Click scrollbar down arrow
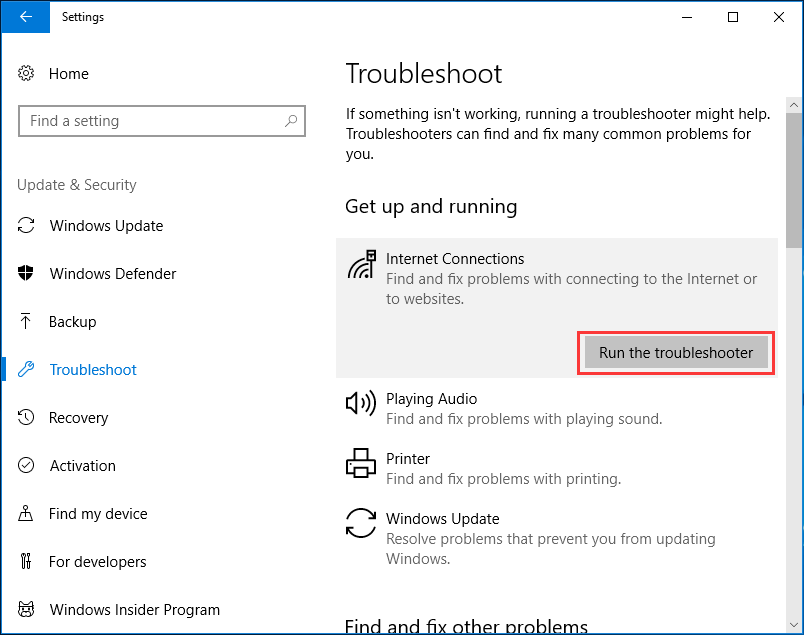The width and height of the screenshot is (804, 635). pos(794,625)
